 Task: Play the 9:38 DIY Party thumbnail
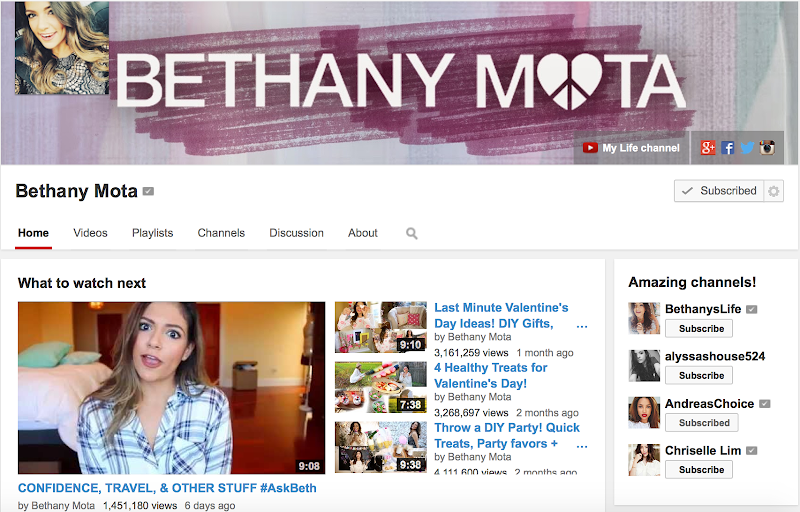point(381,447)
